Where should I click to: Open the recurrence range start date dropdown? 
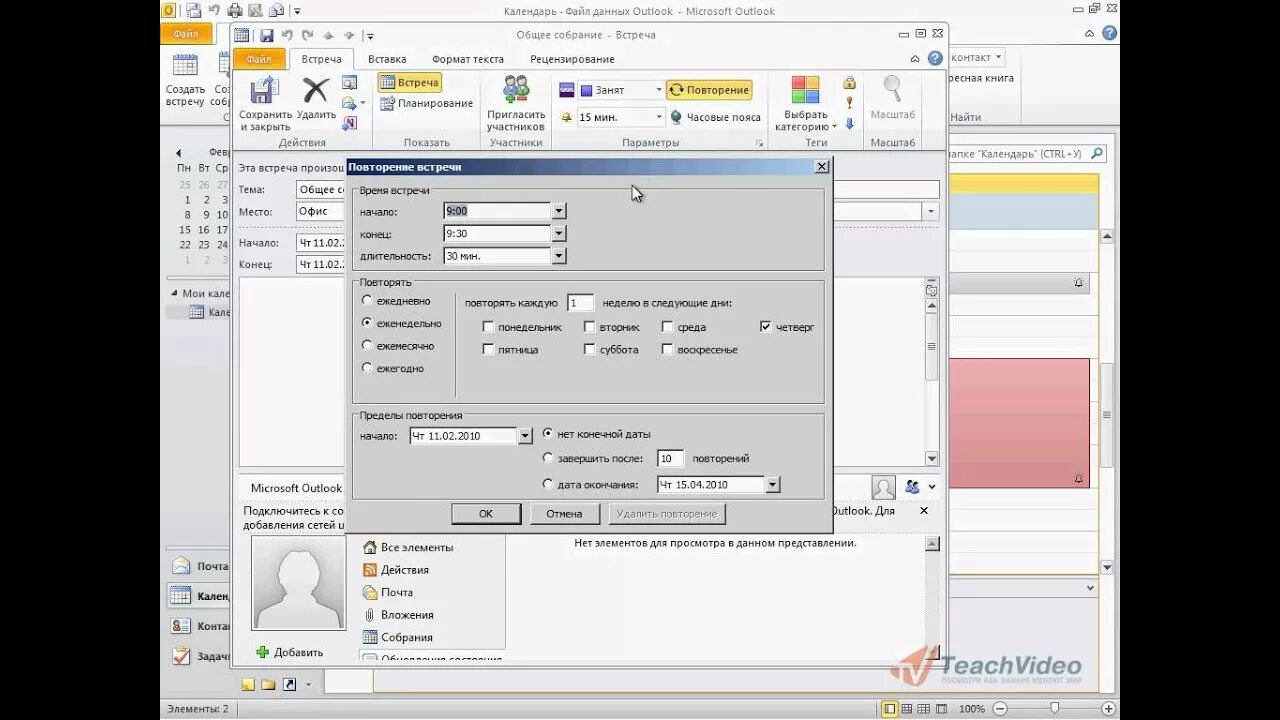point(525,436)
